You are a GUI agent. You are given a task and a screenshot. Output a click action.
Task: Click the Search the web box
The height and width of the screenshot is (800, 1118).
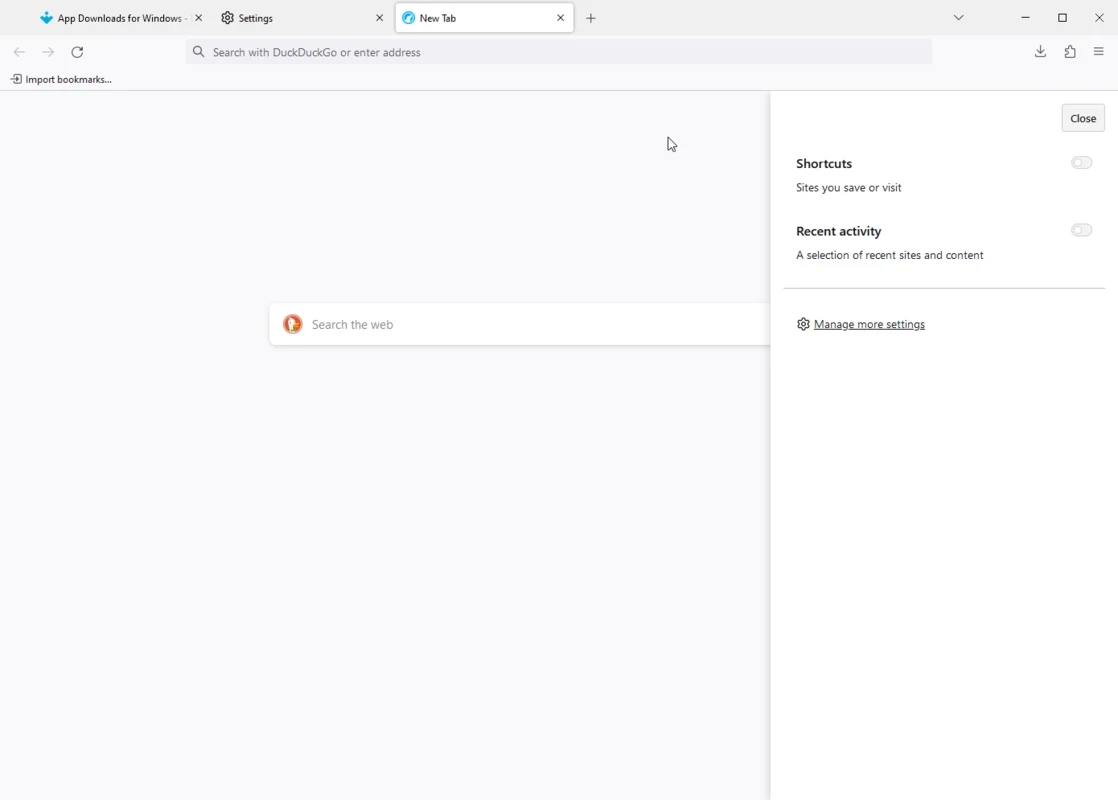coord(520,324)
